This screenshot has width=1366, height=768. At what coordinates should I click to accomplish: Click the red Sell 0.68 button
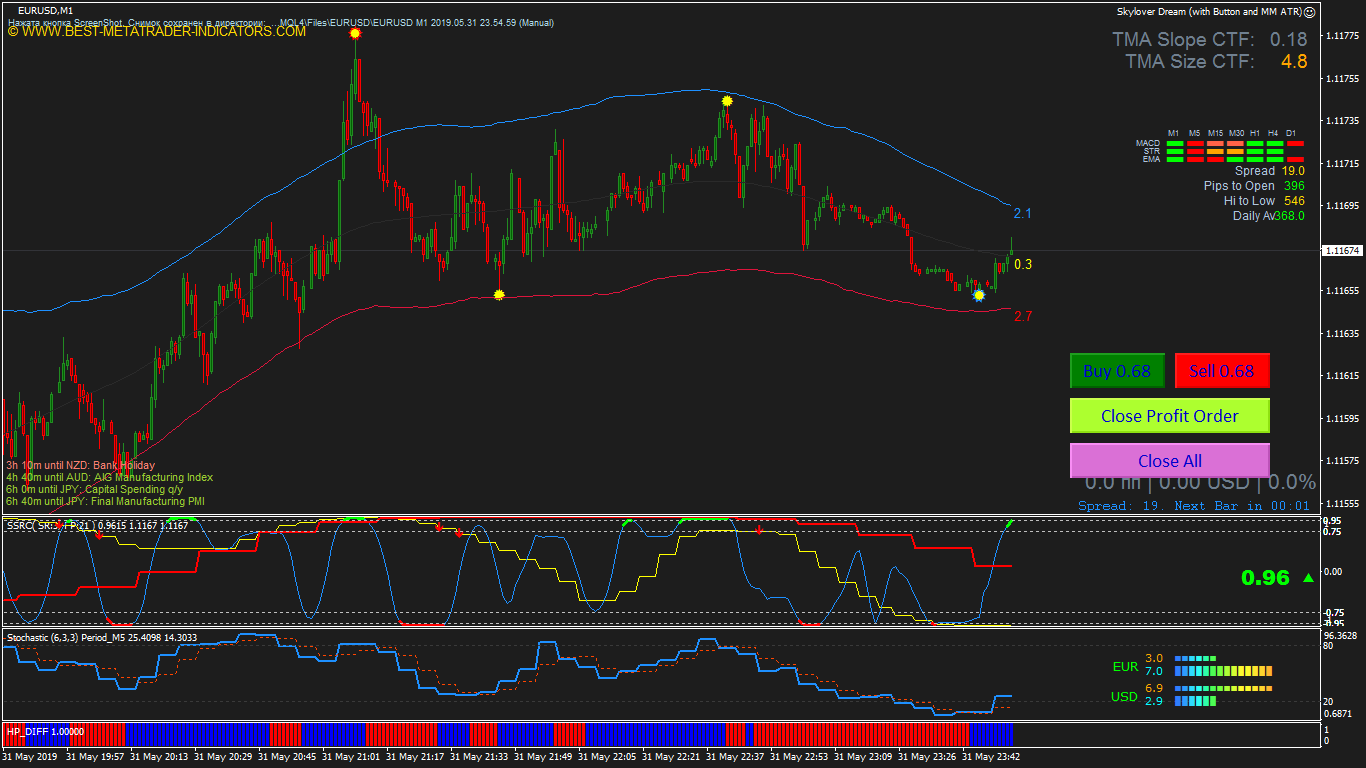1222,371
